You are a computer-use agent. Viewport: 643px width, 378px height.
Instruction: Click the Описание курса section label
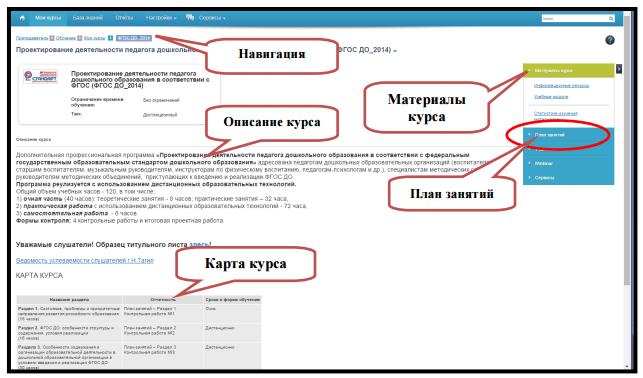[33, 140]
